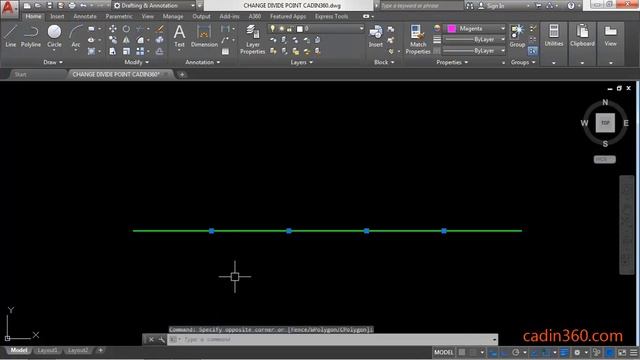Click new drawing tab plus button

(182, 75)
